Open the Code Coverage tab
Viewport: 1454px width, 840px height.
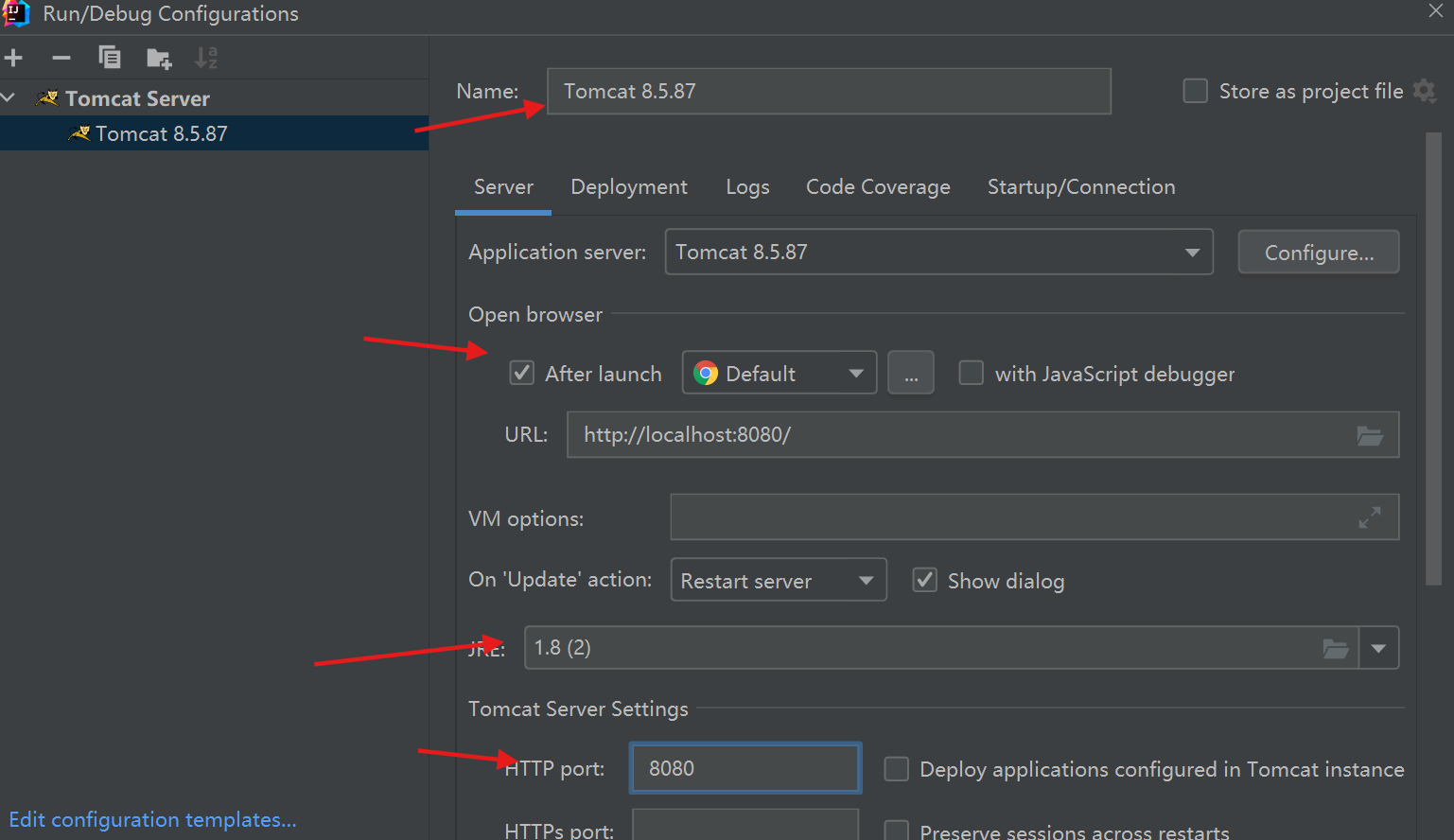click(x=878, y=186)
